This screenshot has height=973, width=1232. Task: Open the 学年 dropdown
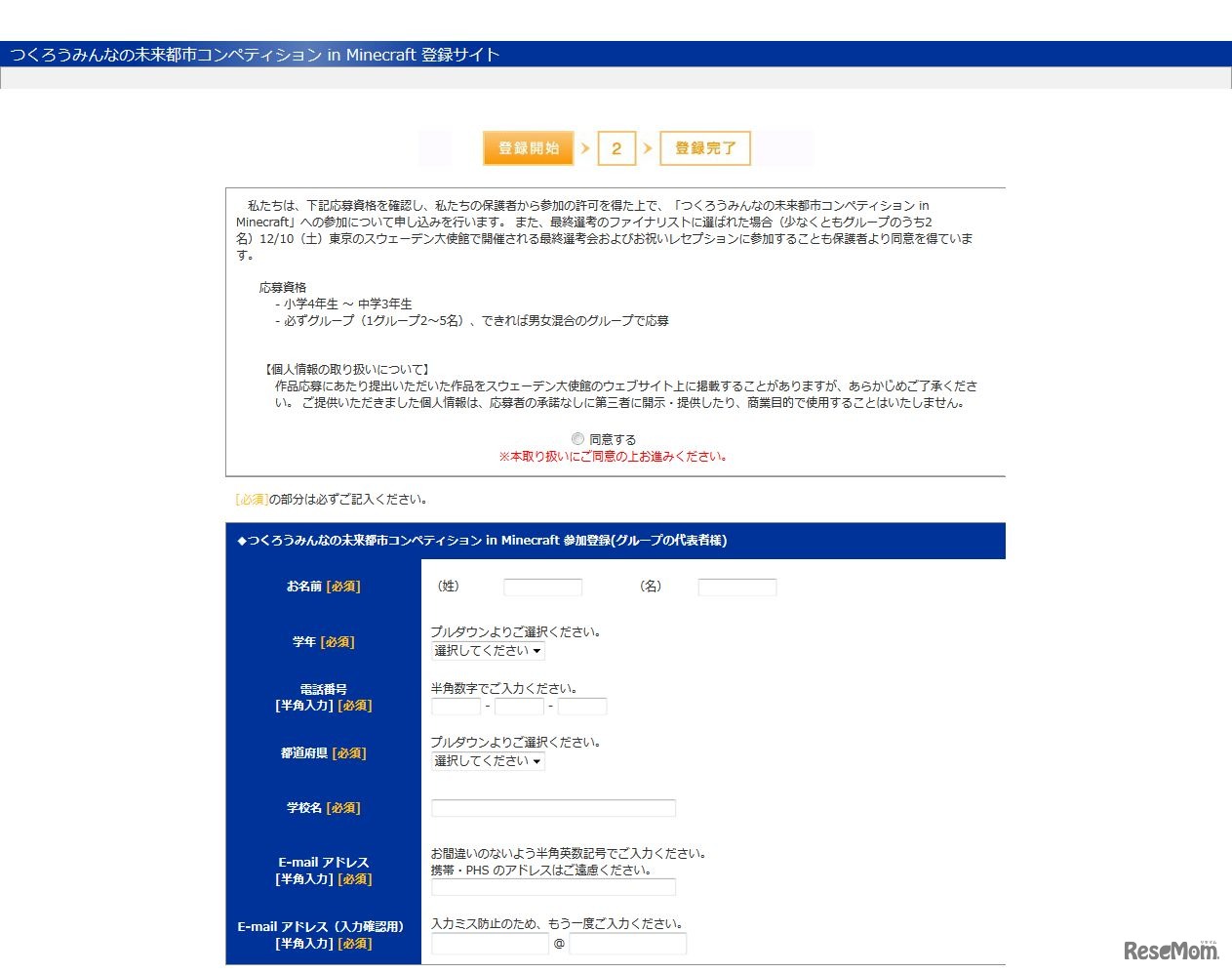[x=488, y=651]
